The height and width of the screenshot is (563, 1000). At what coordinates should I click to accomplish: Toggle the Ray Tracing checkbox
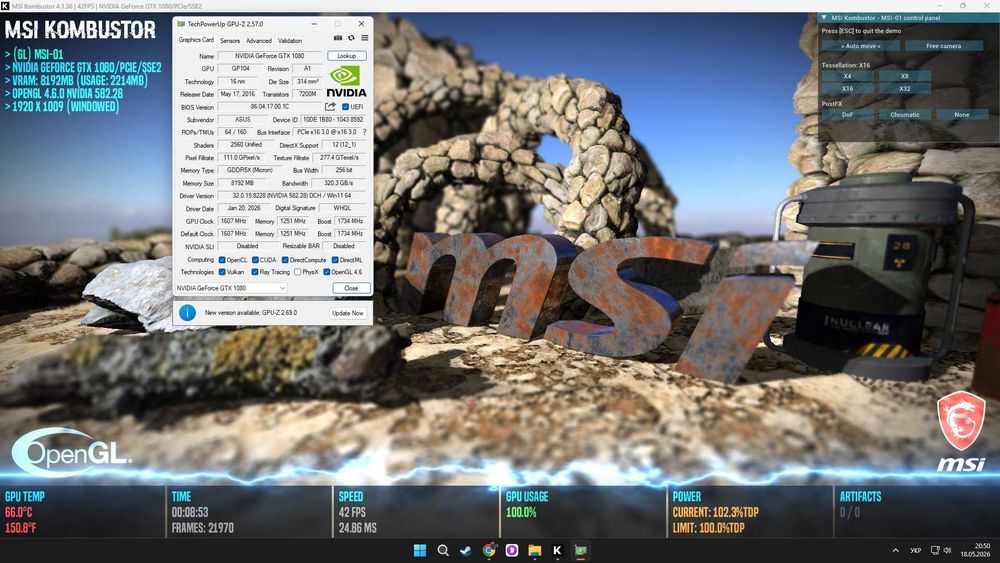click(255, 272)
